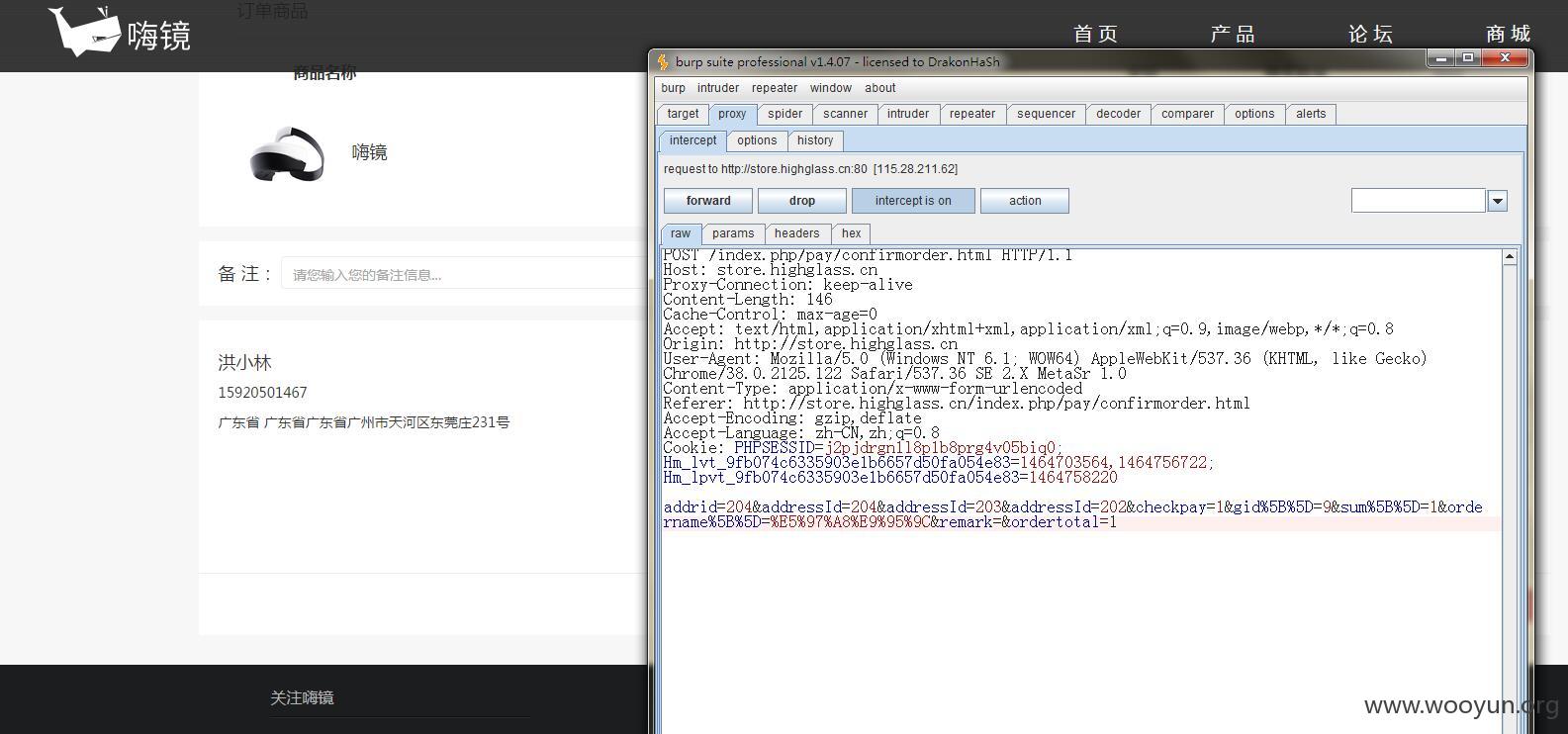Viewport: 1568px width, 734px height.
Task: Open the dropdown arrow beside the search box
Action: point(1497,201)
